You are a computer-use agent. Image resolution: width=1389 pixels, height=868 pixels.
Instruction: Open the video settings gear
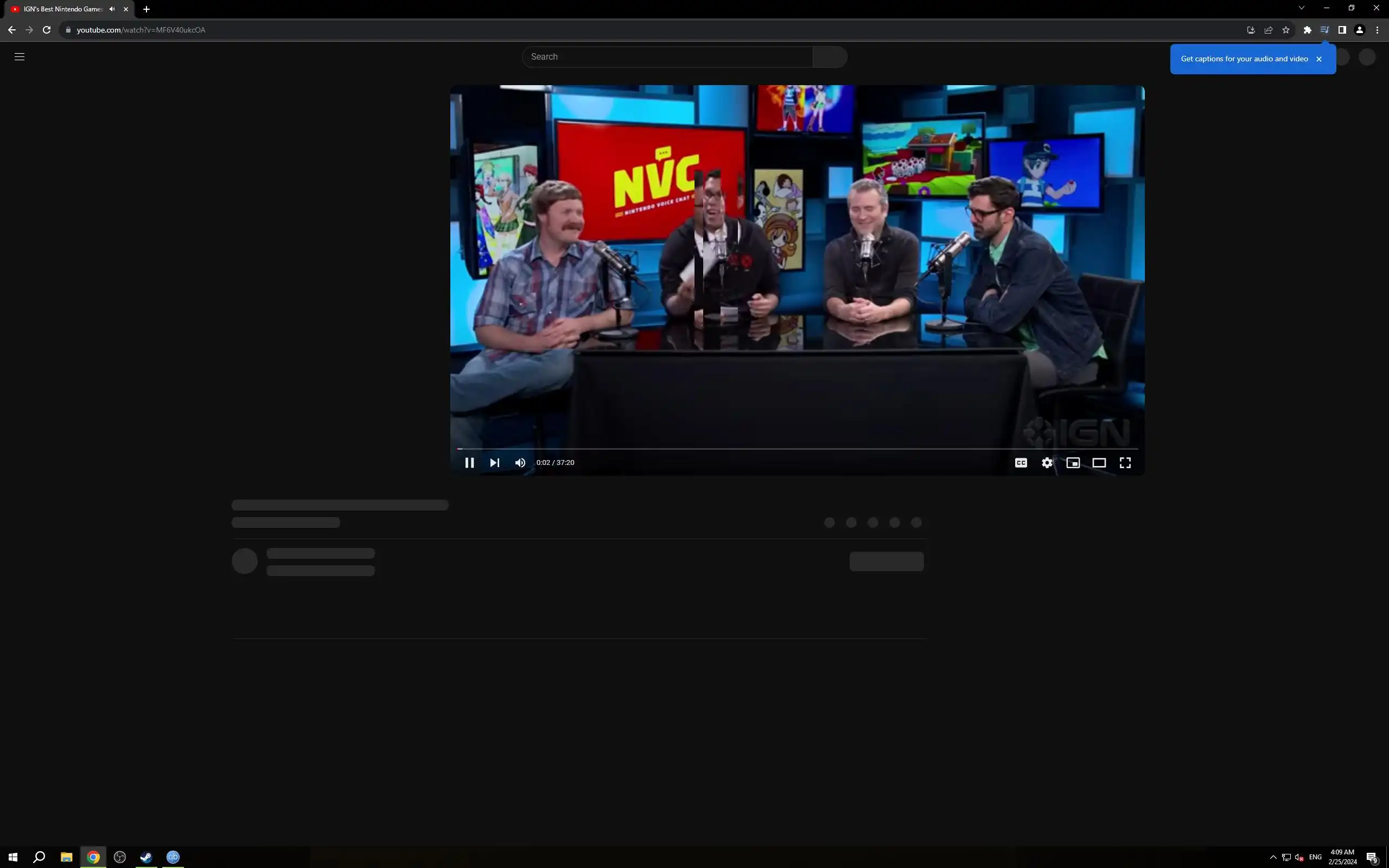[1047, 463]
